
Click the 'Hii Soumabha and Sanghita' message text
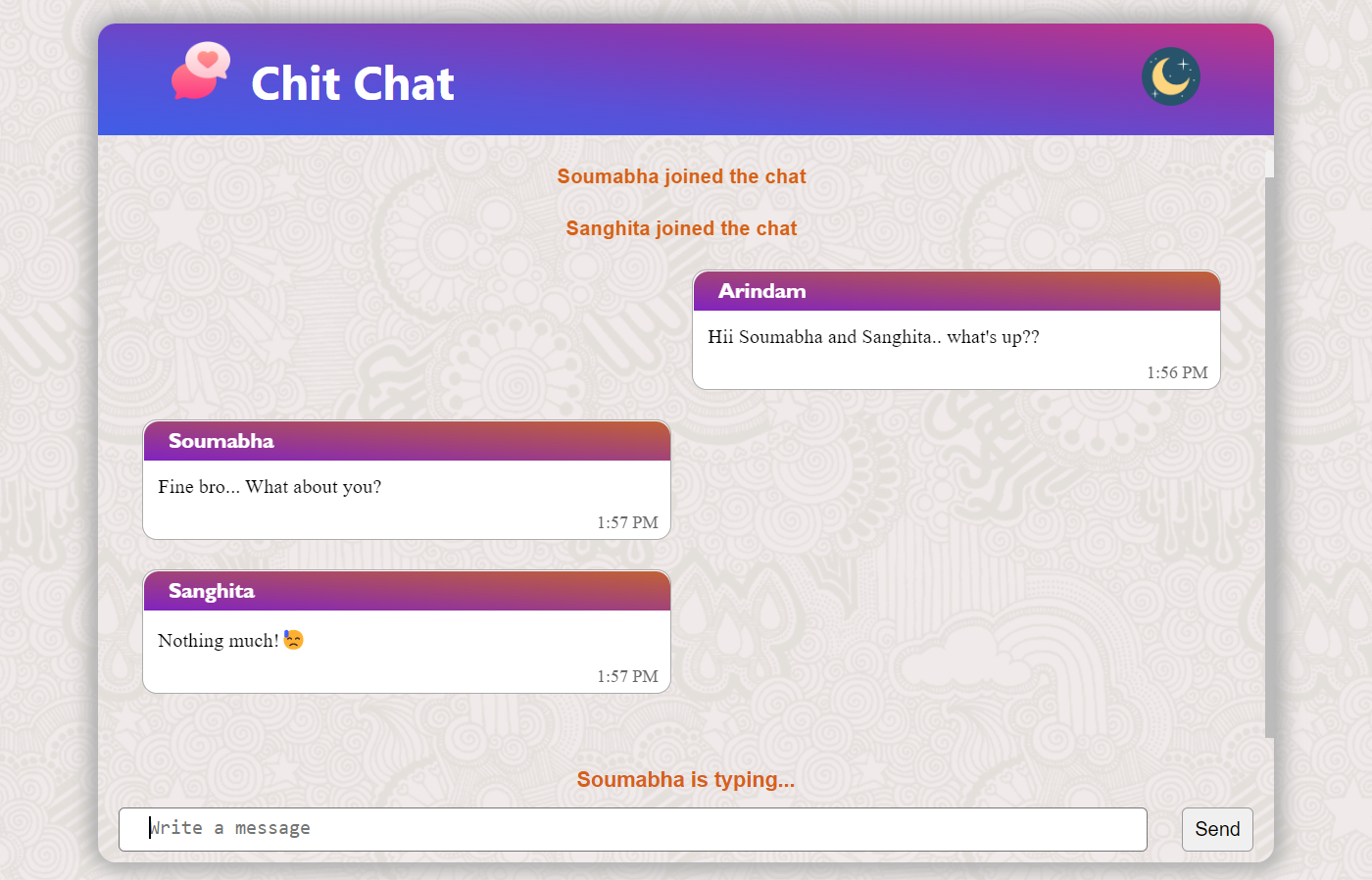[873, 337]
